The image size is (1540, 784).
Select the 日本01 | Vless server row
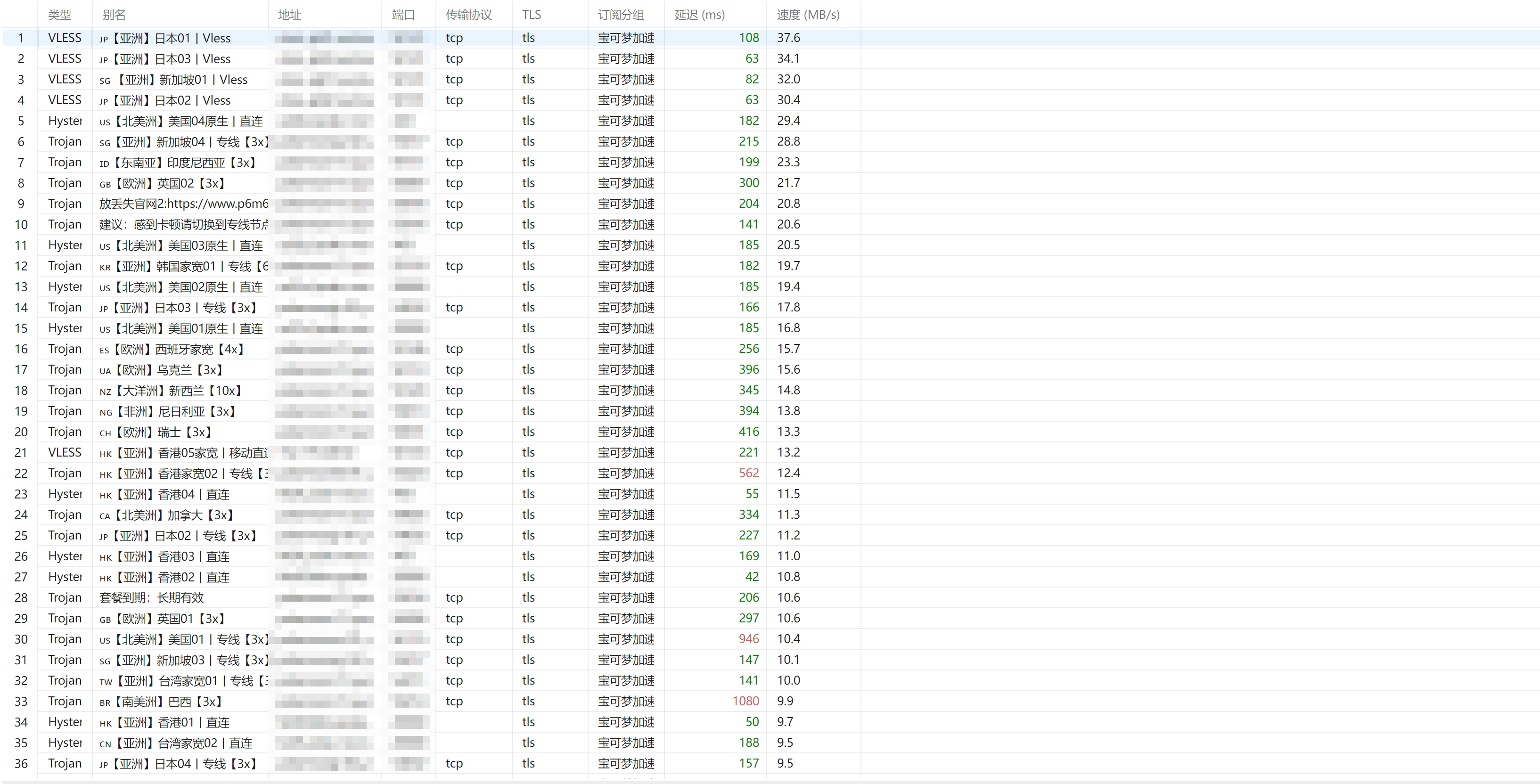tap(770, 38)
